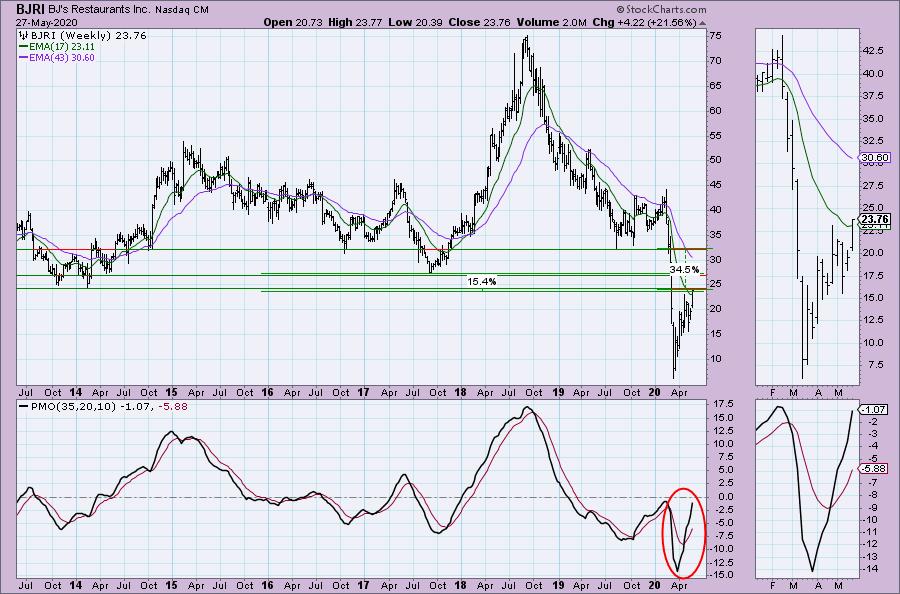The width and height of the screenshot is (900, 594).
Task: Click the "37.5" label on the zoom panel axis
Action: (x=874, y=95)
